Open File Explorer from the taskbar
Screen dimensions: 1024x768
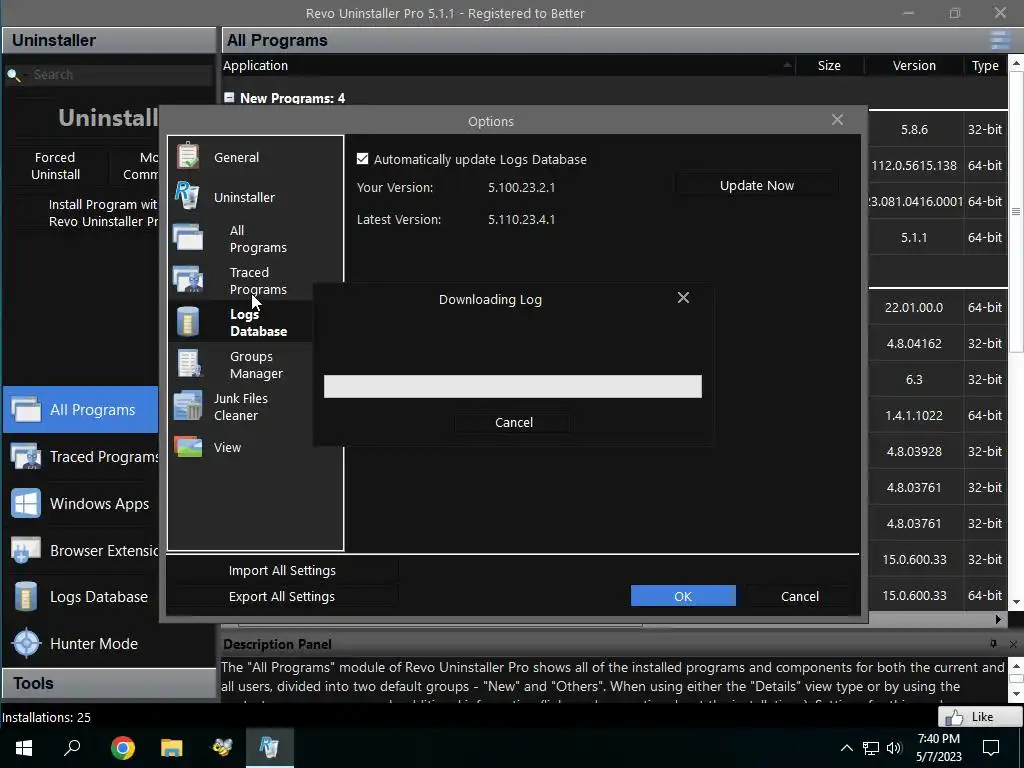pos(172,747)
